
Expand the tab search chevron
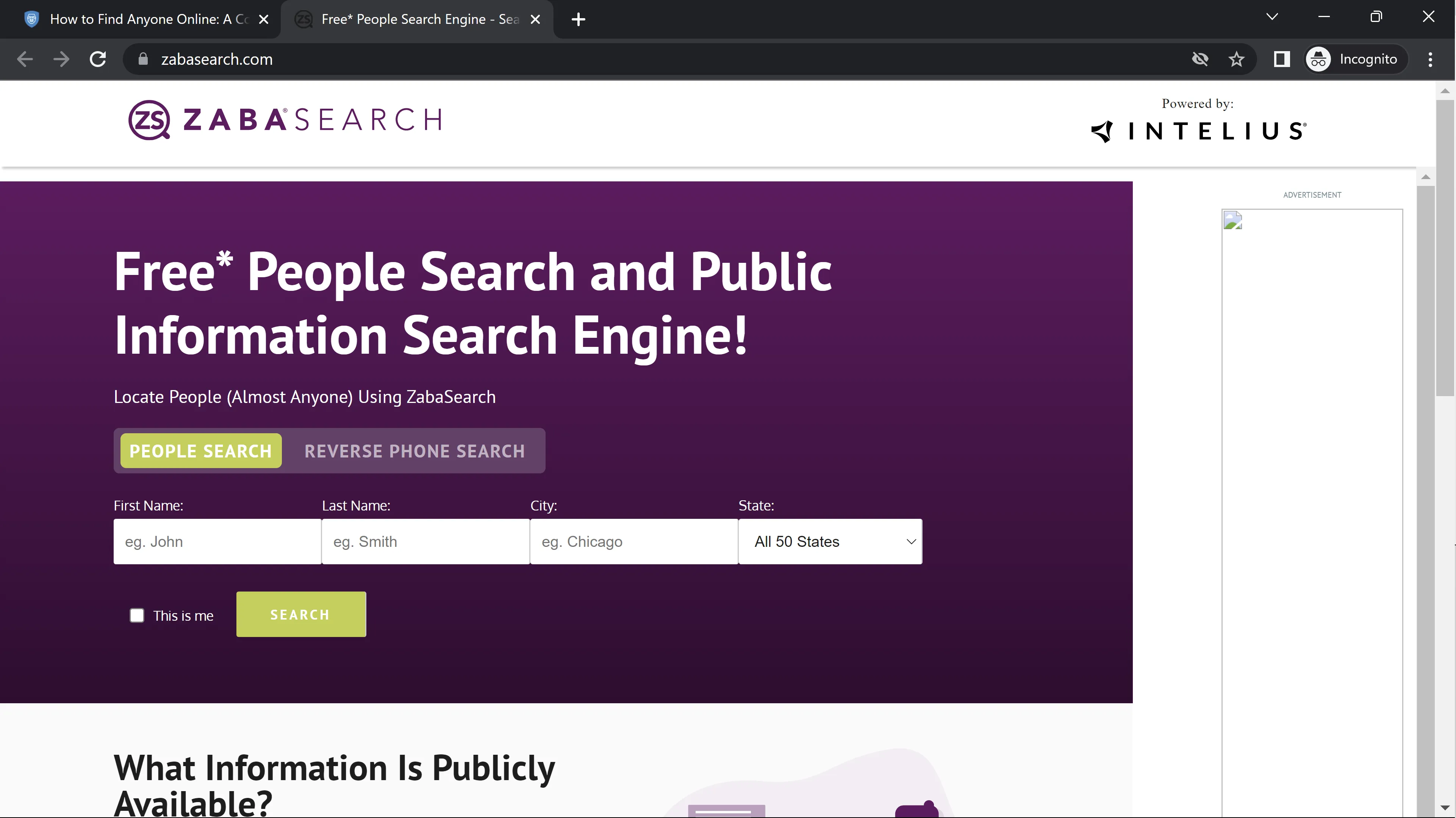1272,17
